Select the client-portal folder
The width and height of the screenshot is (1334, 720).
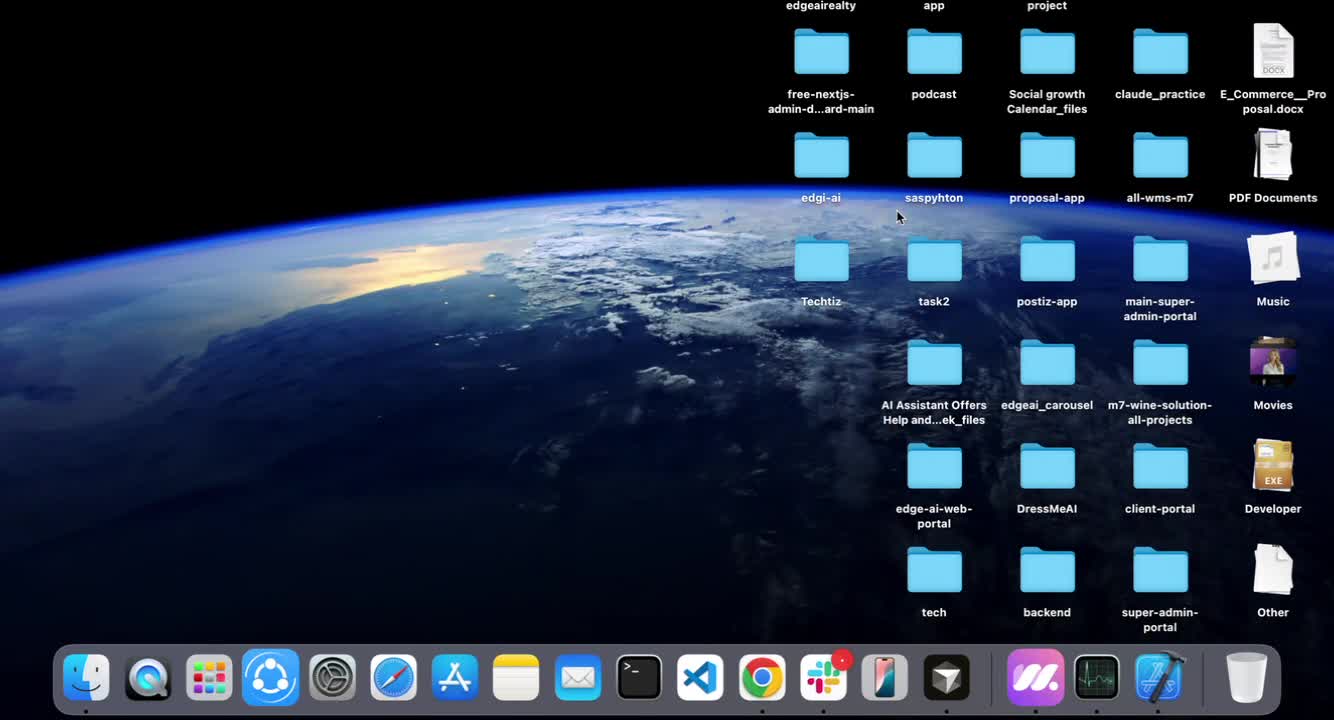(x=1160, y=467)
